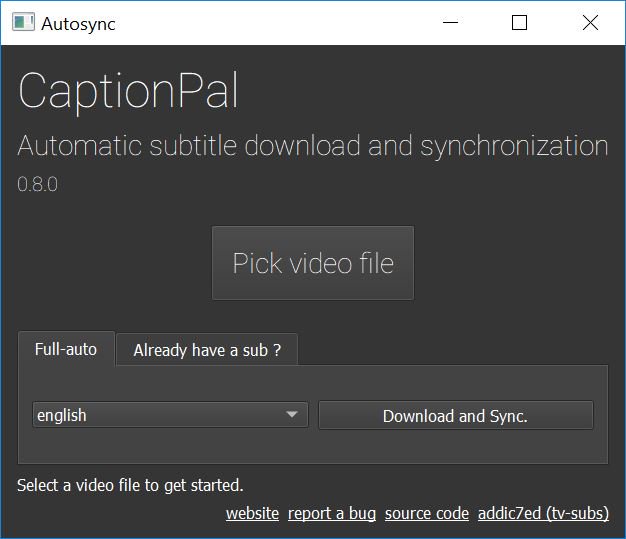Open the website link
This screenshot has width=626, height=539.
tap(252, 513)
